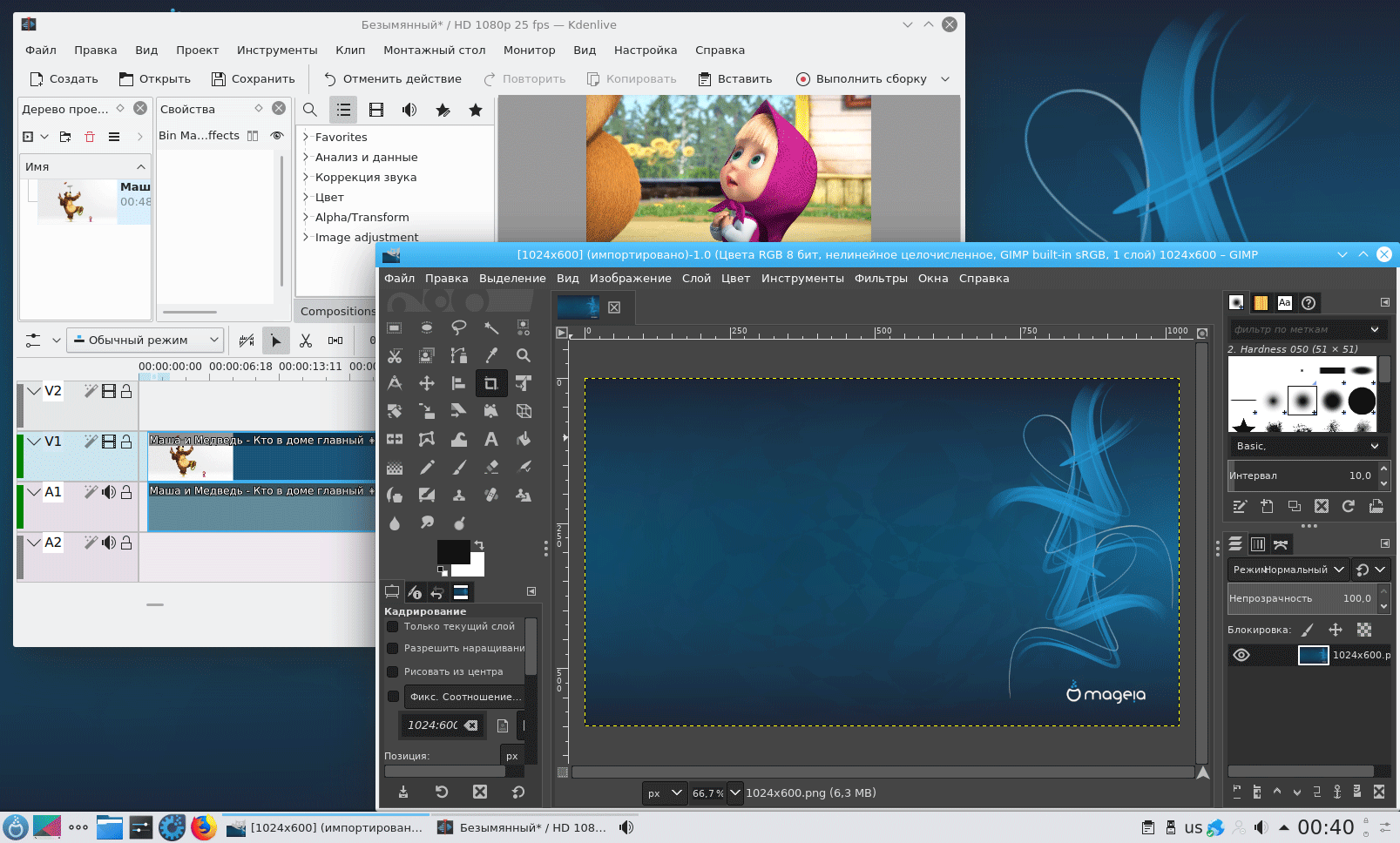Enable 'Только текущий слой' checkbox
Screen dimensions: 1400x843
coord(393,627)
